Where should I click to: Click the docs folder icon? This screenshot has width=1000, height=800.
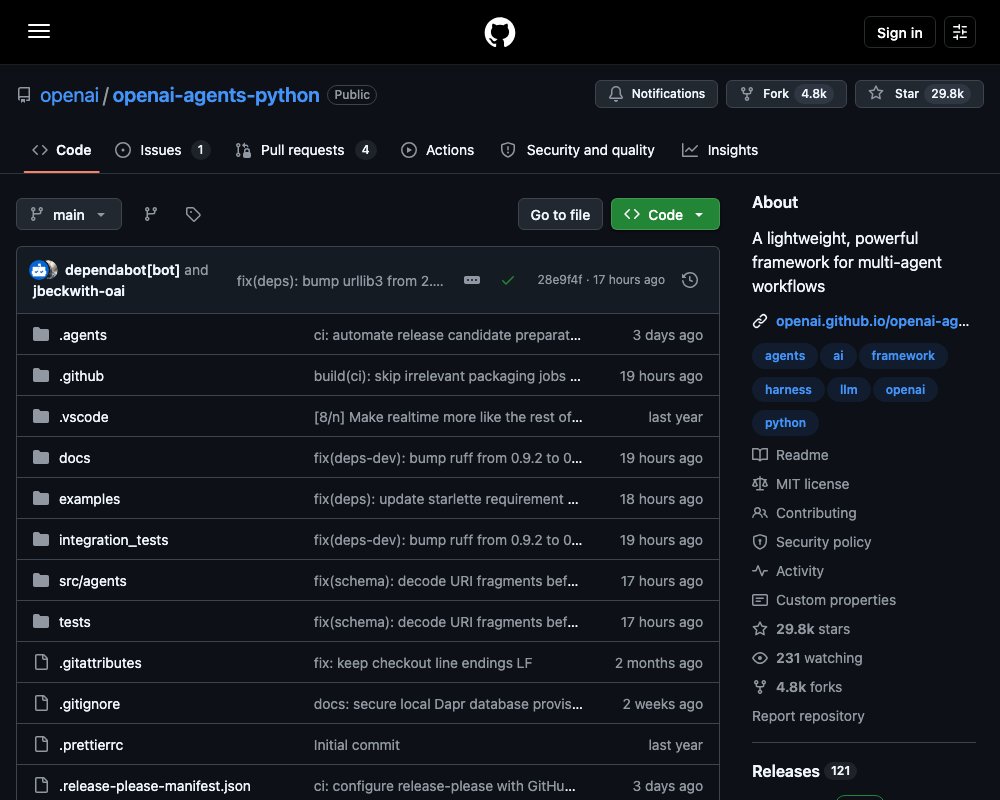pos(41,457)
